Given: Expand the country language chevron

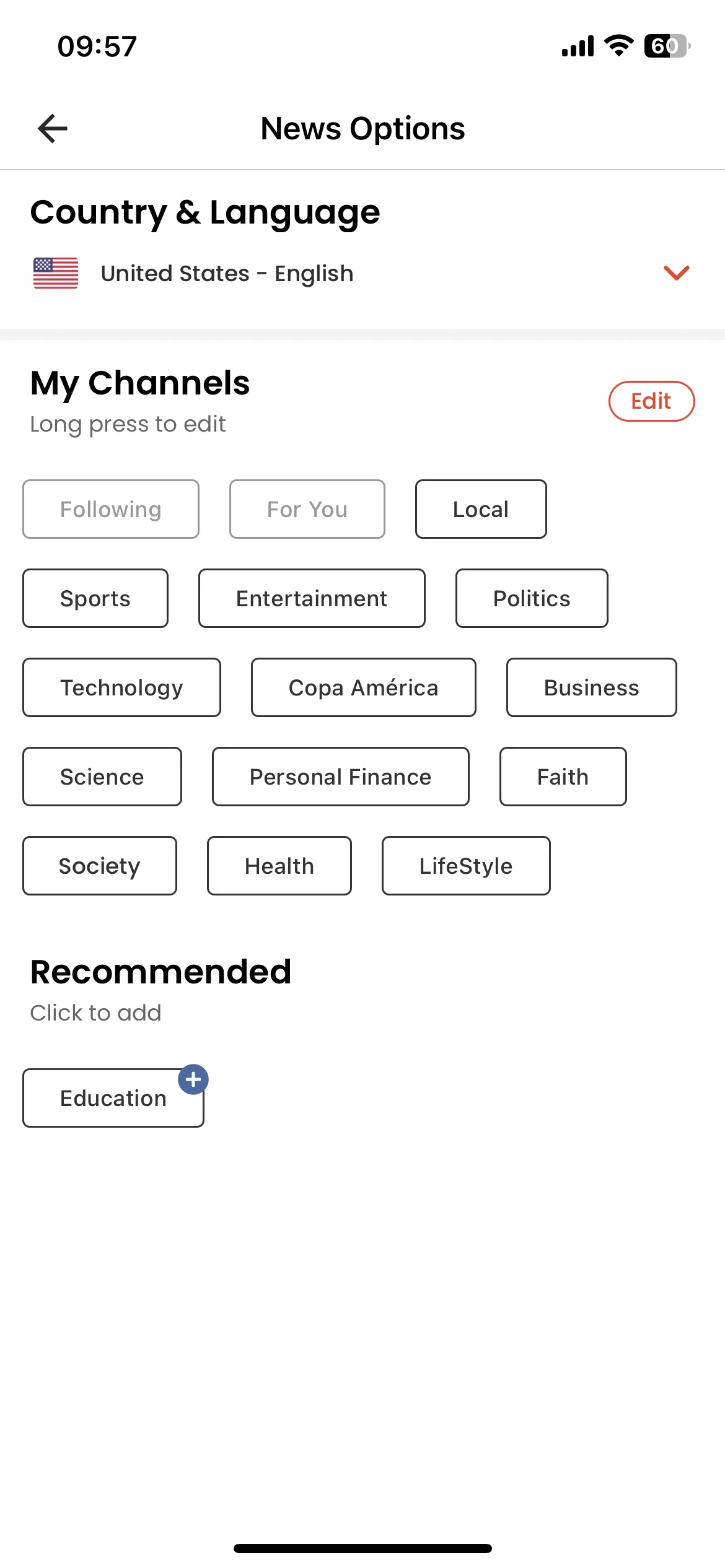Looking at the screenshot, I should tap(677, 272).
